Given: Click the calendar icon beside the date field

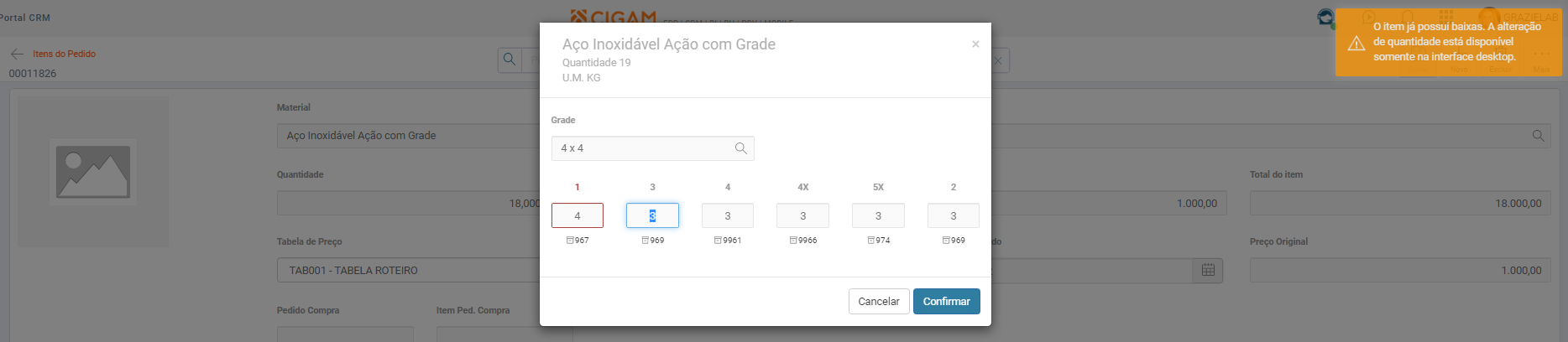Looking at the screenshot, I should click(1208, 270).
